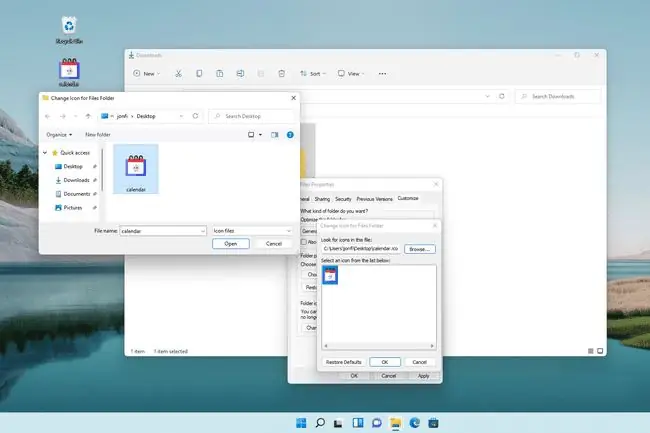Open the view options dropdown arrow
The height and width of the screenshot is (433, 650).
[260, 135]
